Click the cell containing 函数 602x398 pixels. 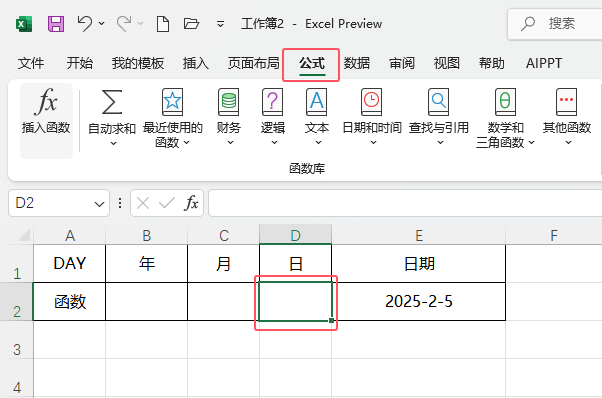pos(69,302)
